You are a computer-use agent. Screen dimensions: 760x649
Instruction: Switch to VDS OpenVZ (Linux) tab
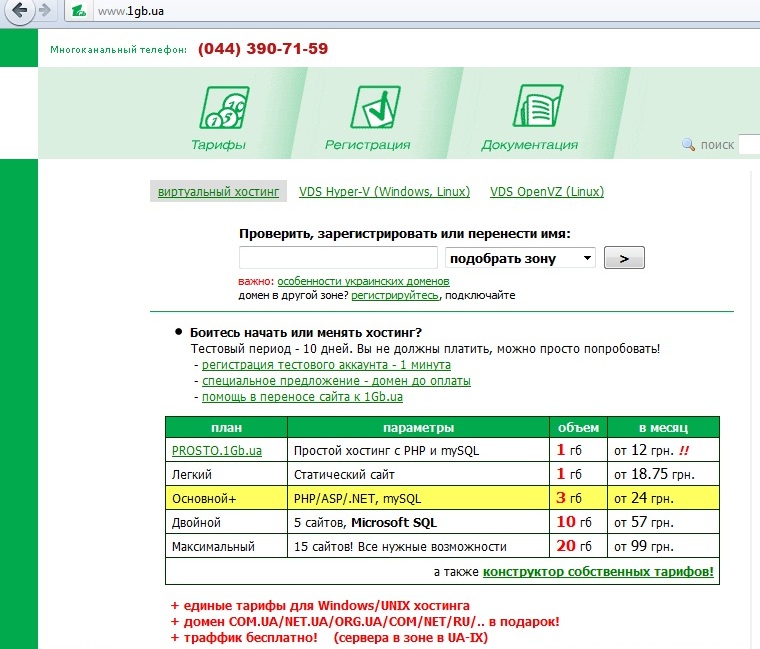tap(547, 192)
